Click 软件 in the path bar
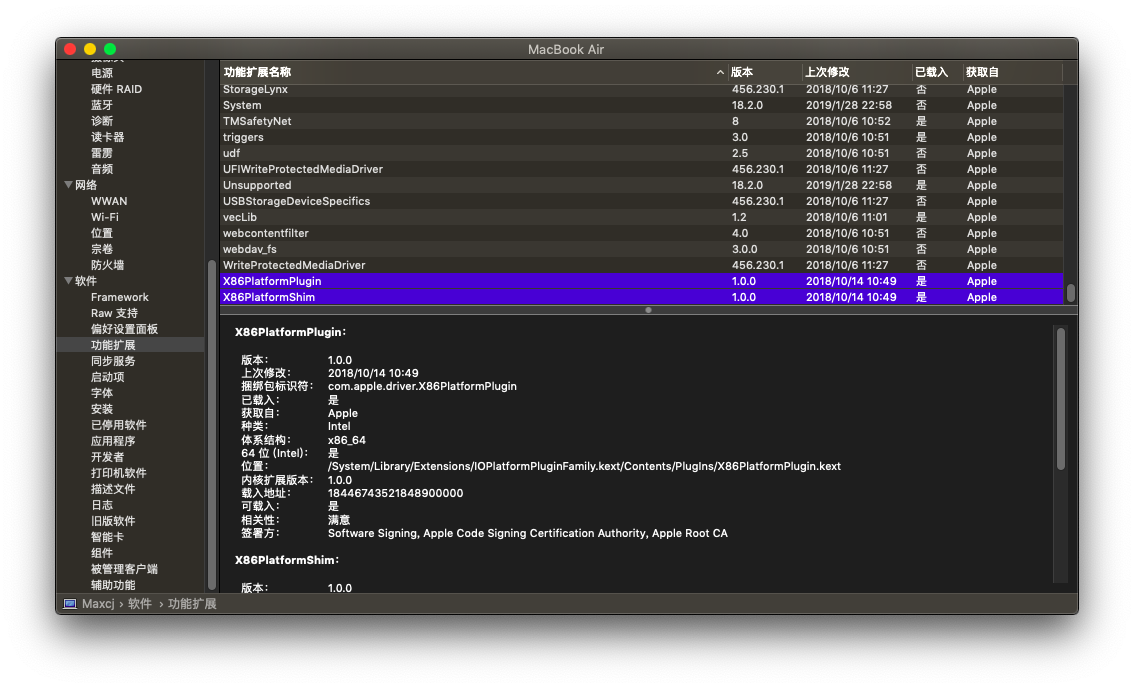 (x=140, y=604)
